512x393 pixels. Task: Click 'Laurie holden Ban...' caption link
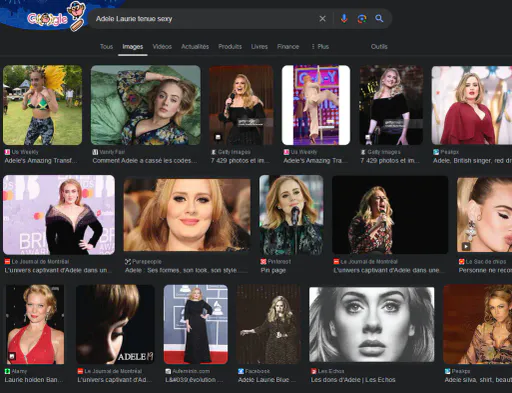pos(34,380)
